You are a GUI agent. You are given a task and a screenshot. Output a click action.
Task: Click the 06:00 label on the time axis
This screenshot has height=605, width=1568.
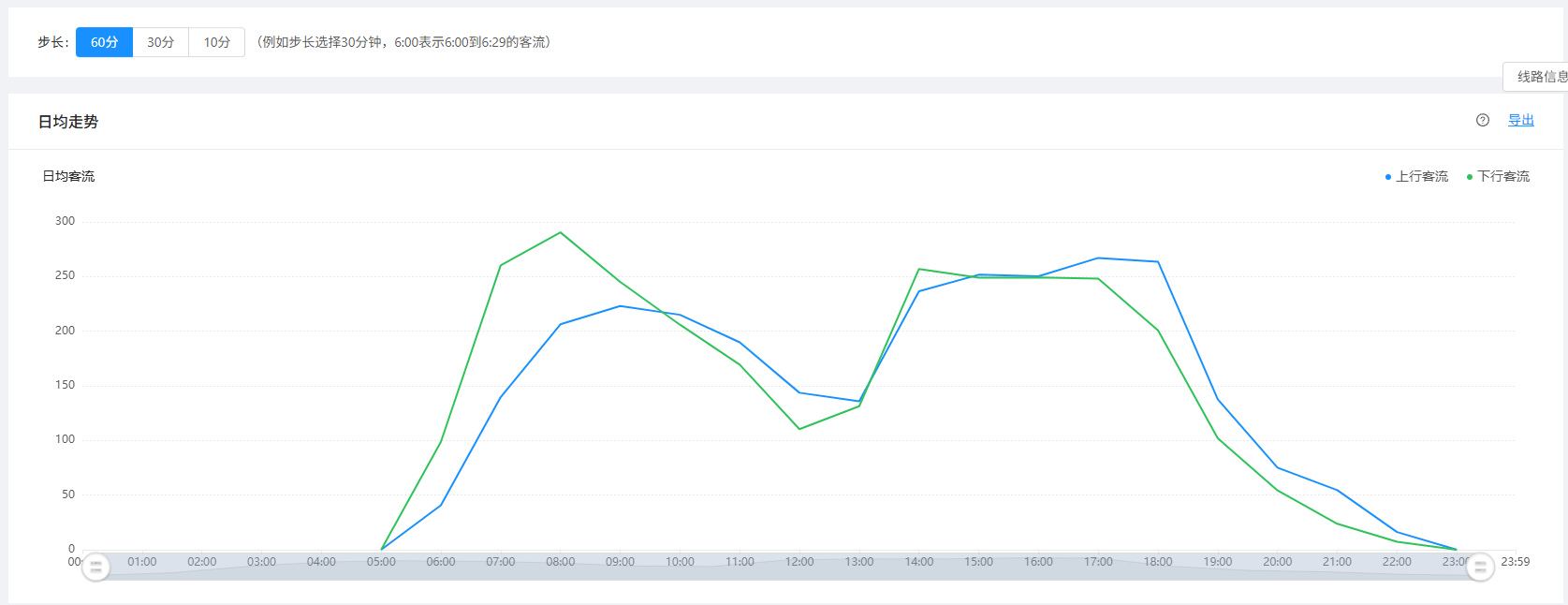pos(441,562)
